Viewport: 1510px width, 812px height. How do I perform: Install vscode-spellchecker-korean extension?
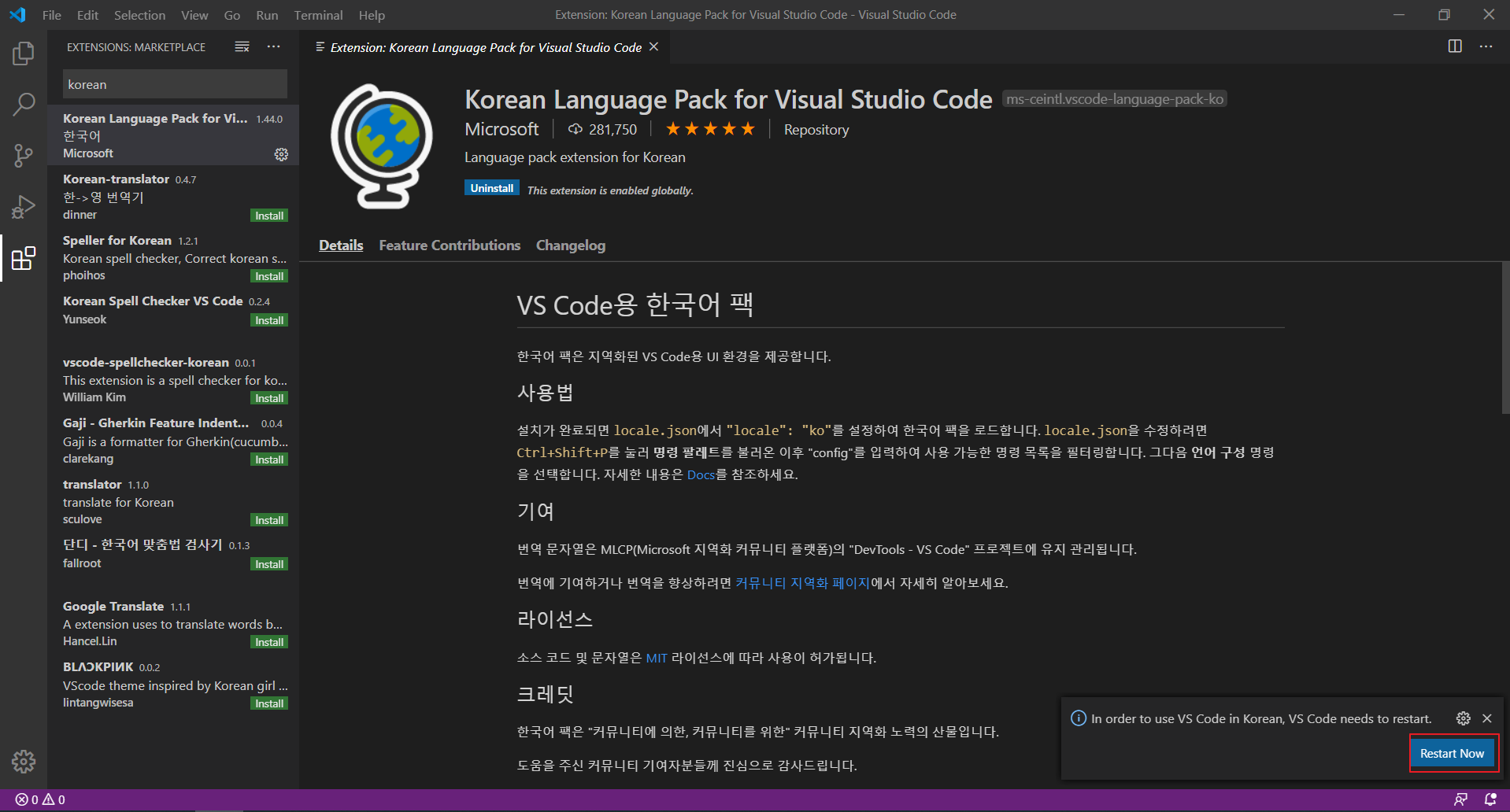(269, 398)
